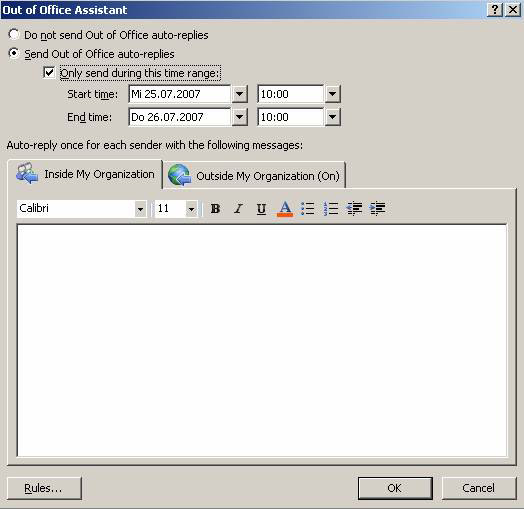Screen dimensions: 524x509
Task: Apply numbered list formatting
Action: 331,209
